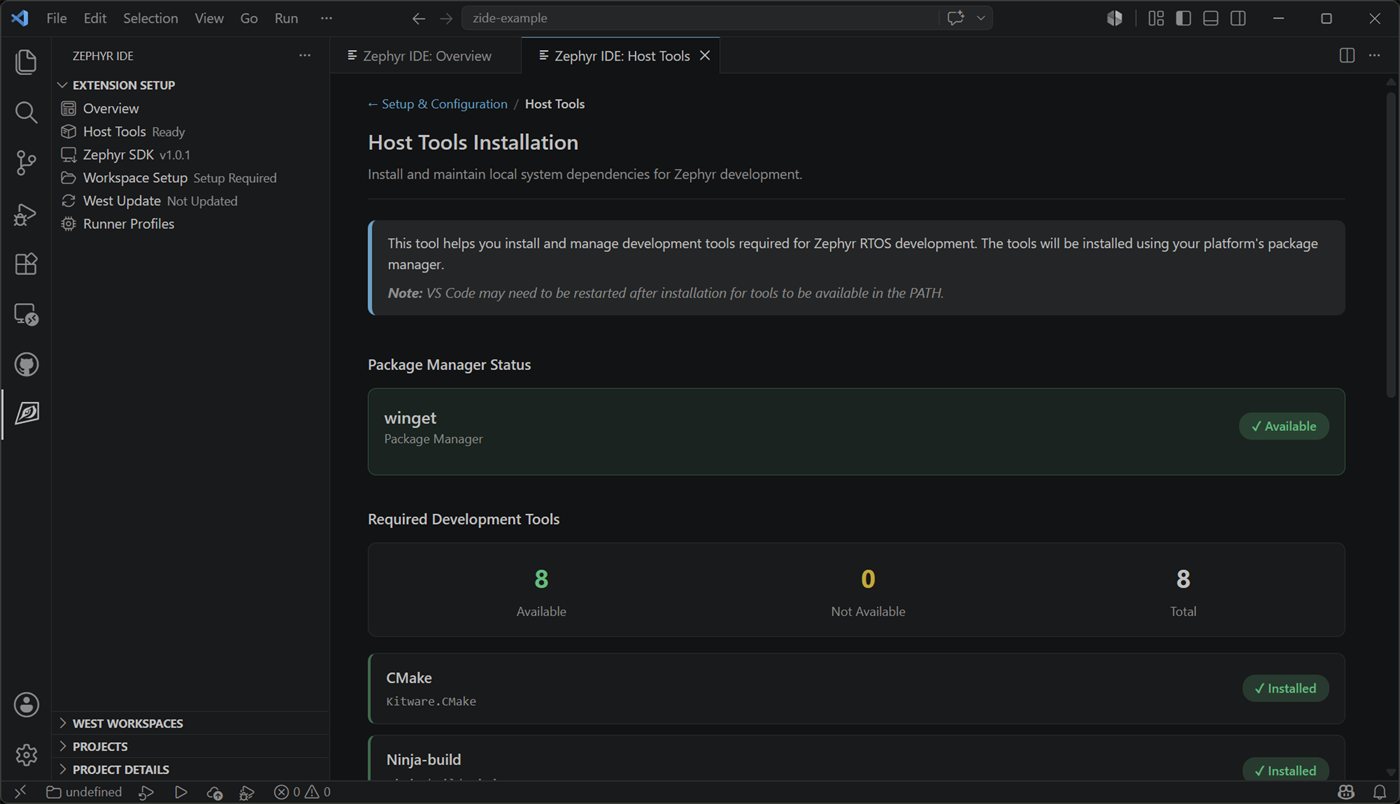
Task: Open the Edit menu
Action: (95, 18)
